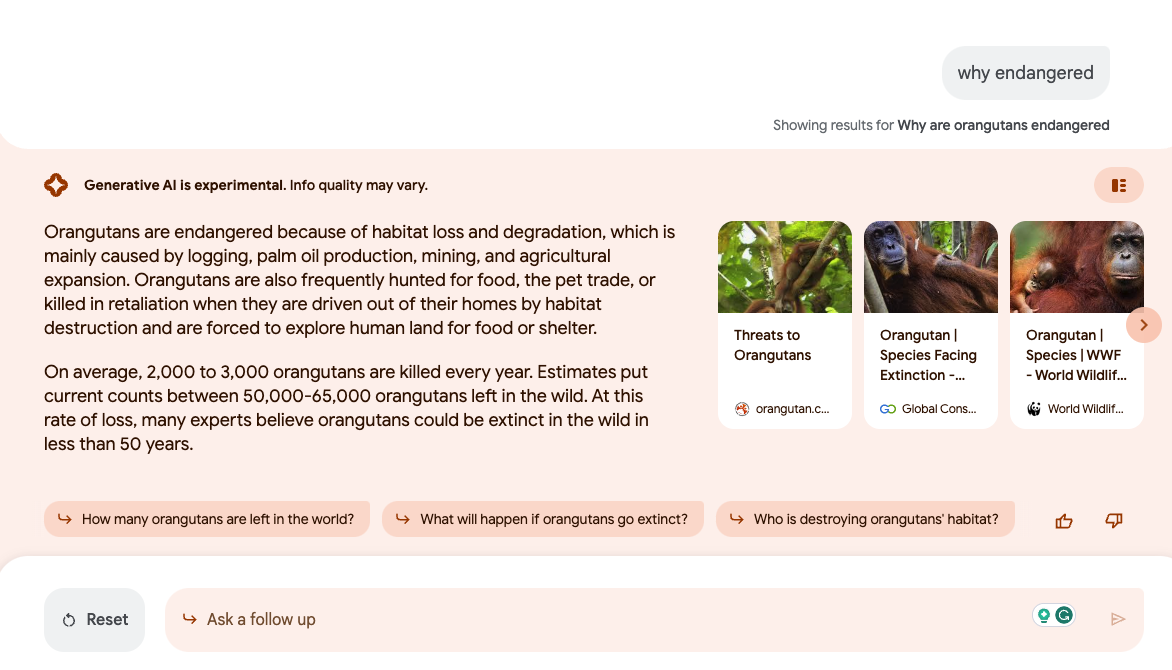Expand more sources with the right chevron
Viewport: 1172px width, 670px height.
[1143, 325]
